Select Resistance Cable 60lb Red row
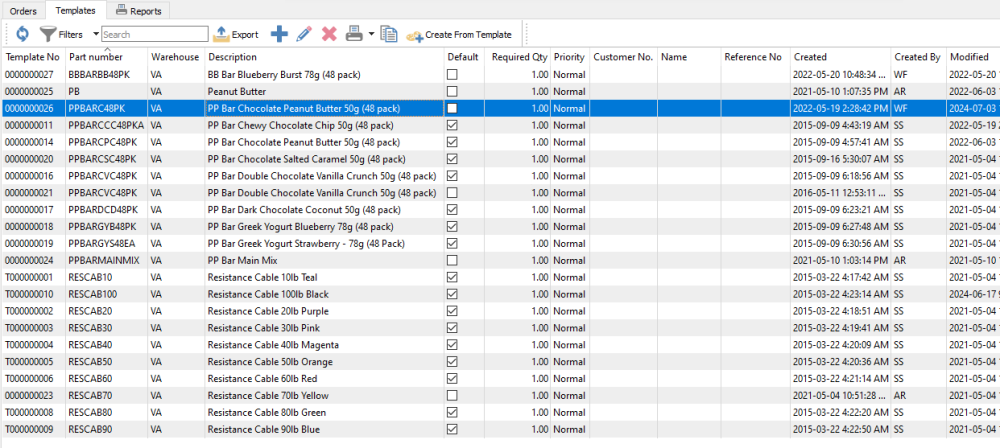Viewport: 1000px width, 448px height. coord(500,379)
